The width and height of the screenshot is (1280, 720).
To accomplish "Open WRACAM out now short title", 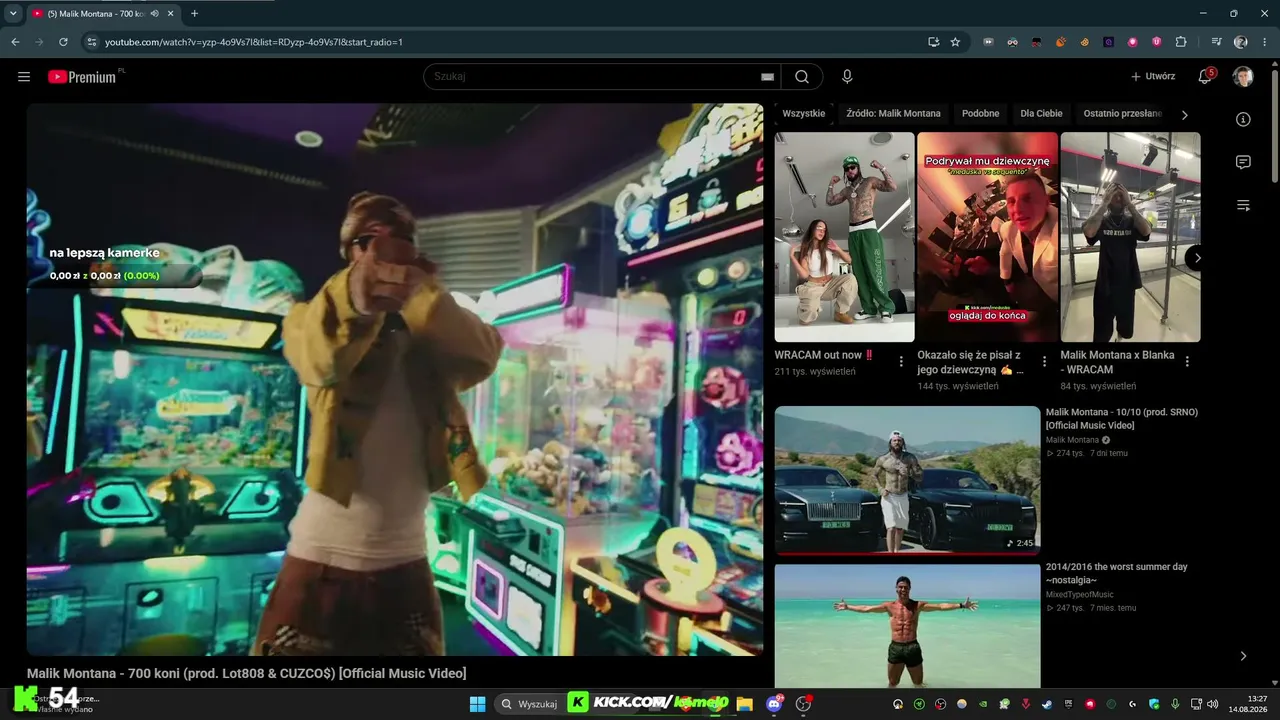I will pyautogui.click(x=825, y=355).
